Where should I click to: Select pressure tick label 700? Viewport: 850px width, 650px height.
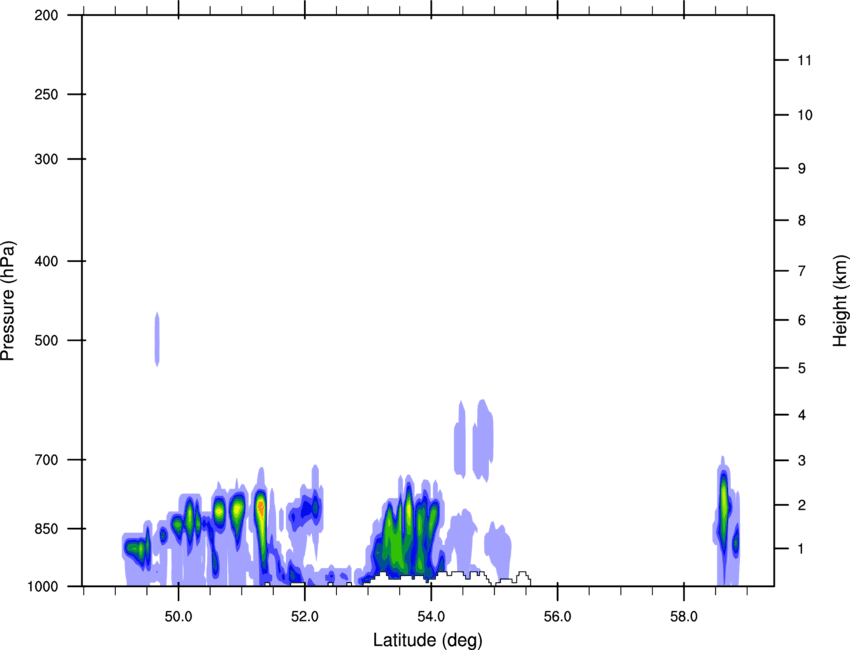pyautogui.click(x=46, y=460)
